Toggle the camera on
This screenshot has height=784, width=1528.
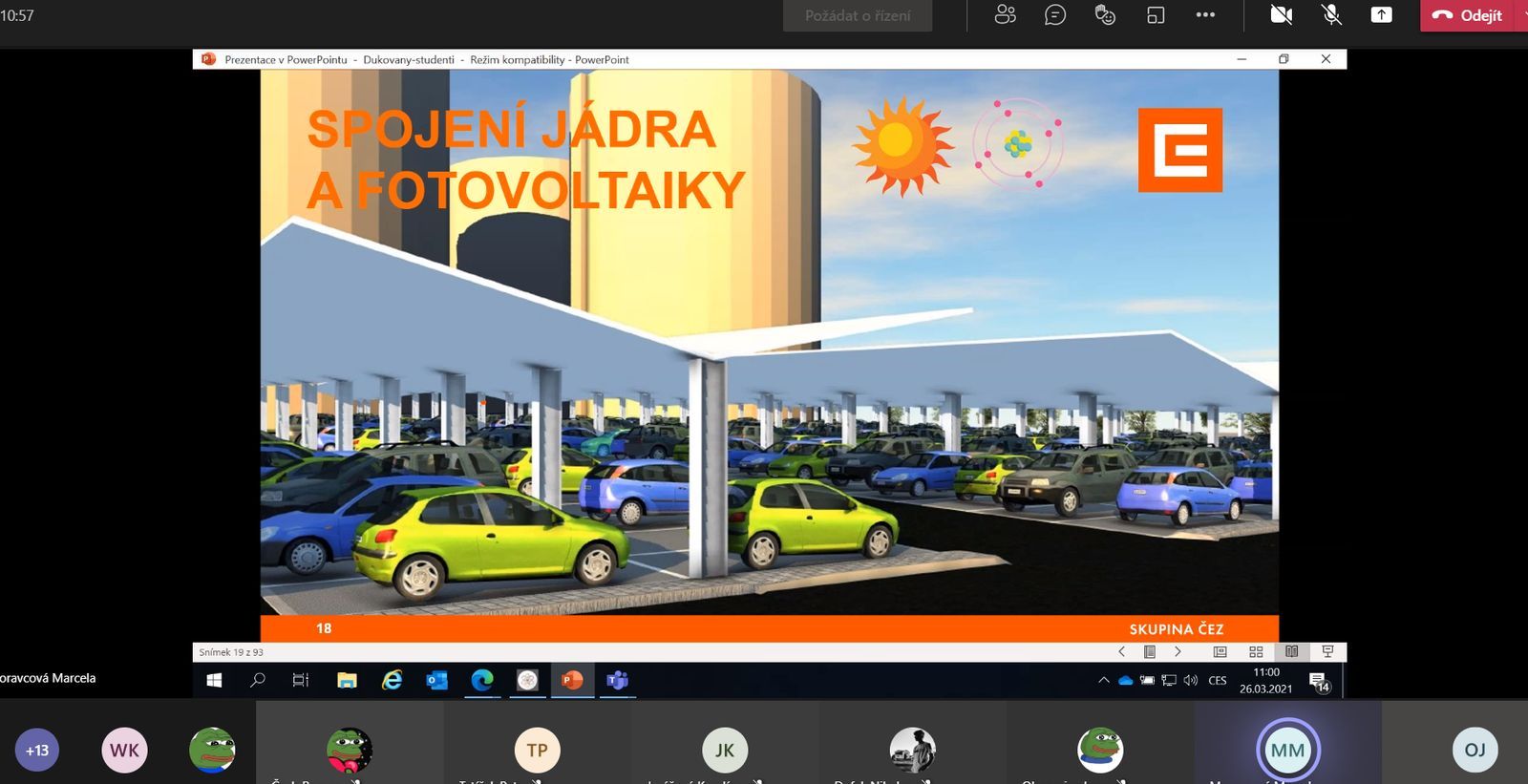point(1281,15)
